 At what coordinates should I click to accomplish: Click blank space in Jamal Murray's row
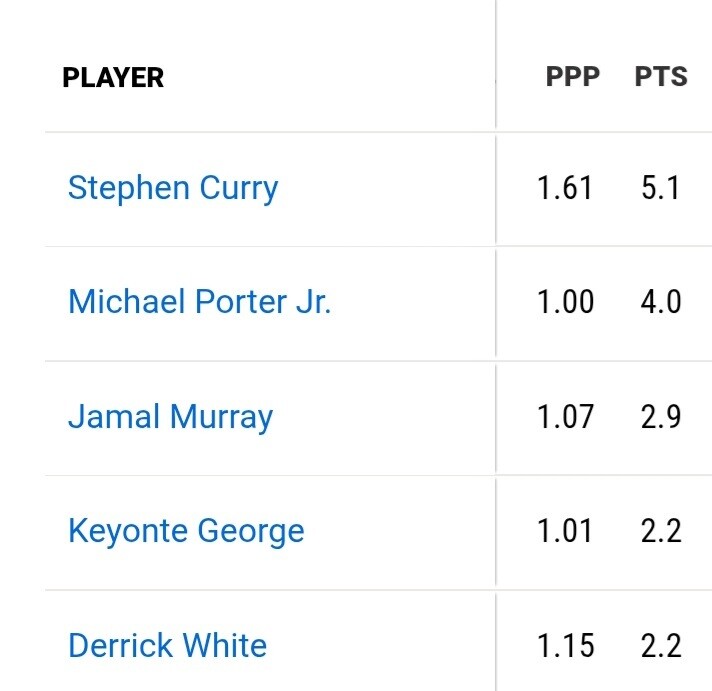(390, 417)
